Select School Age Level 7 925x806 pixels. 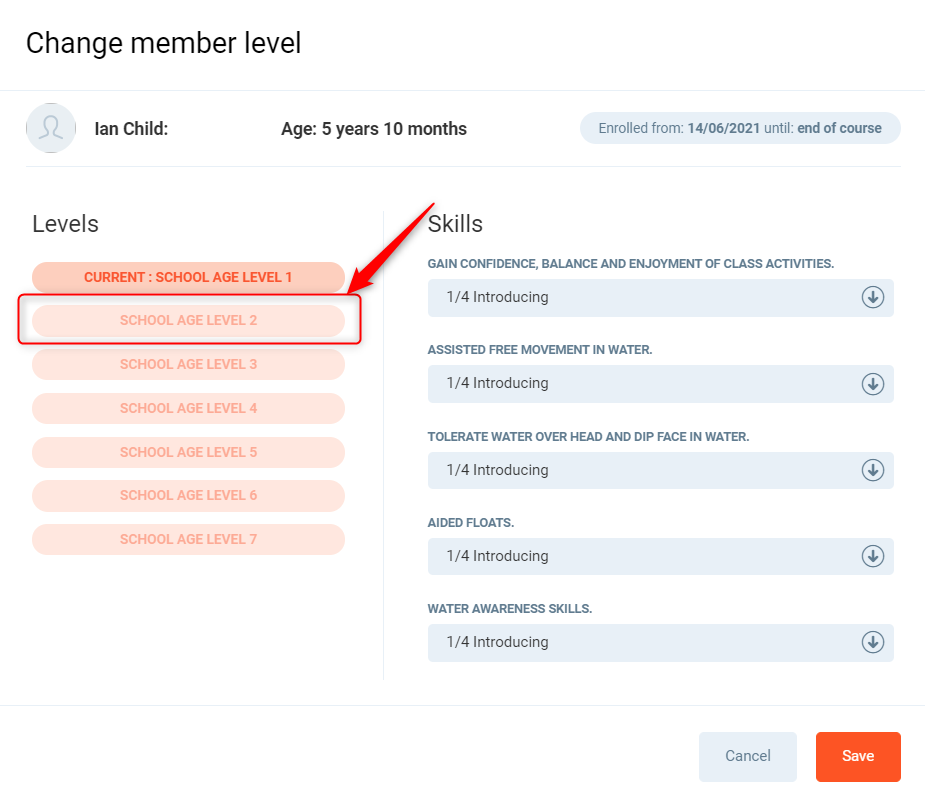coord(188,539)
